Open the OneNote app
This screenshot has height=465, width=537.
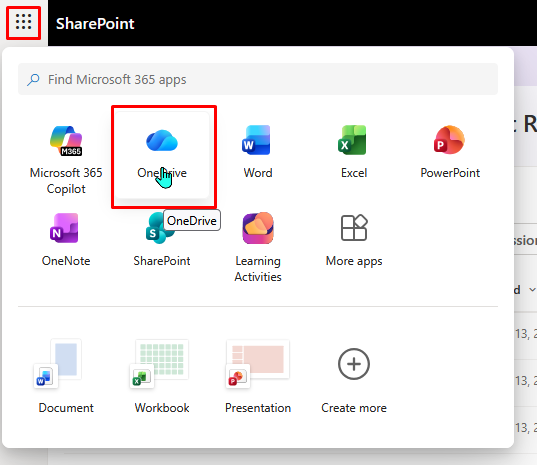[x=66, y=240]
